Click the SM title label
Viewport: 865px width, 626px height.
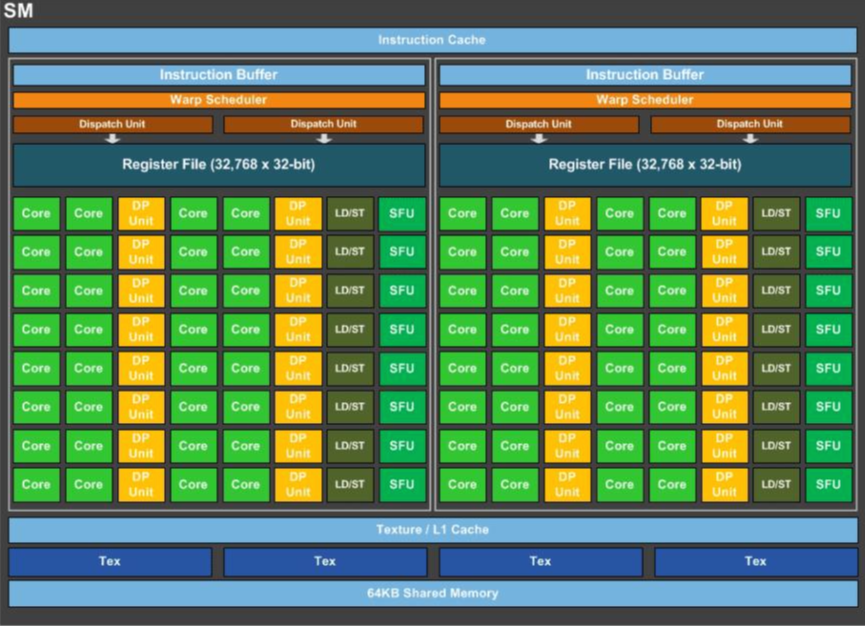(18, 10)
